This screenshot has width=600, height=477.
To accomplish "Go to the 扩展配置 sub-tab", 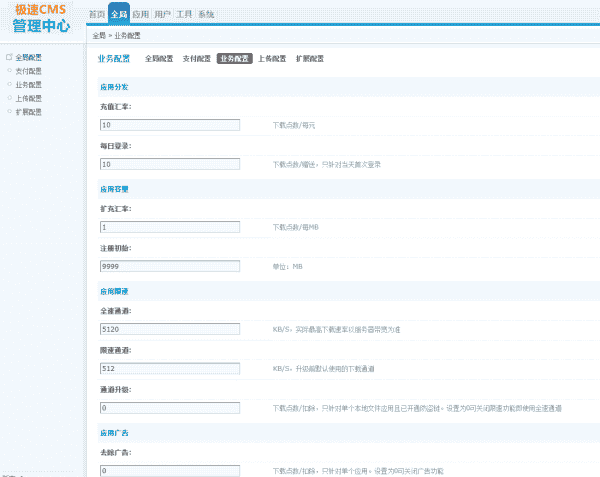I will (310, 59).
